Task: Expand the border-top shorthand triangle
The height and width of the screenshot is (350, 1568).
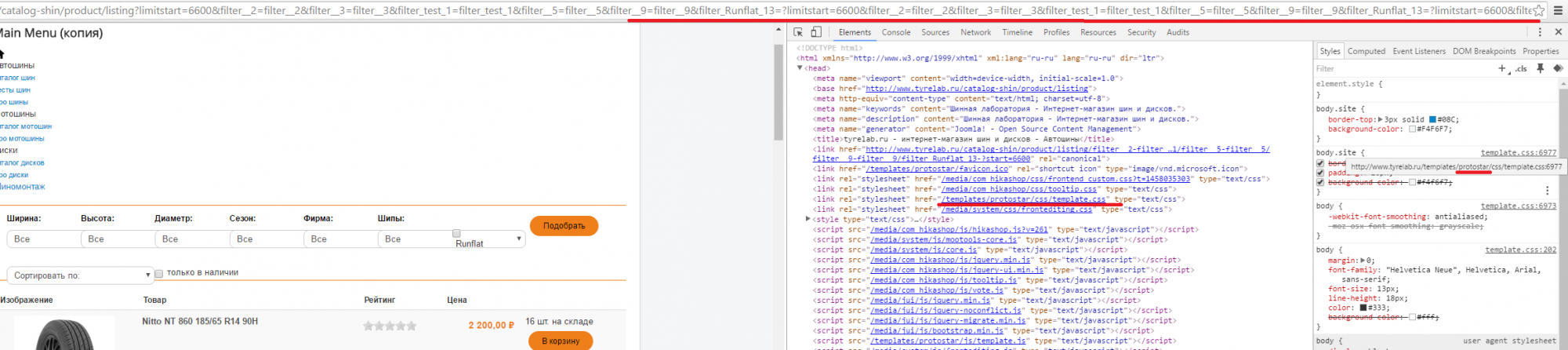Action: (1380, 120)
